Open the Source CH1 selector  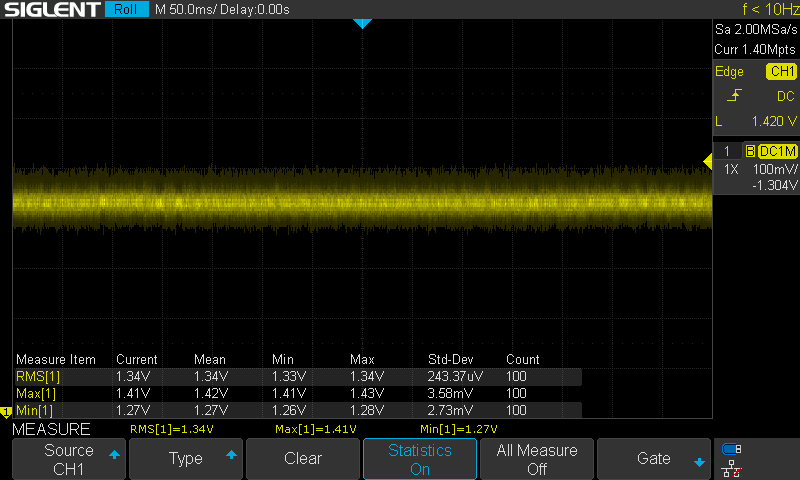69,459
